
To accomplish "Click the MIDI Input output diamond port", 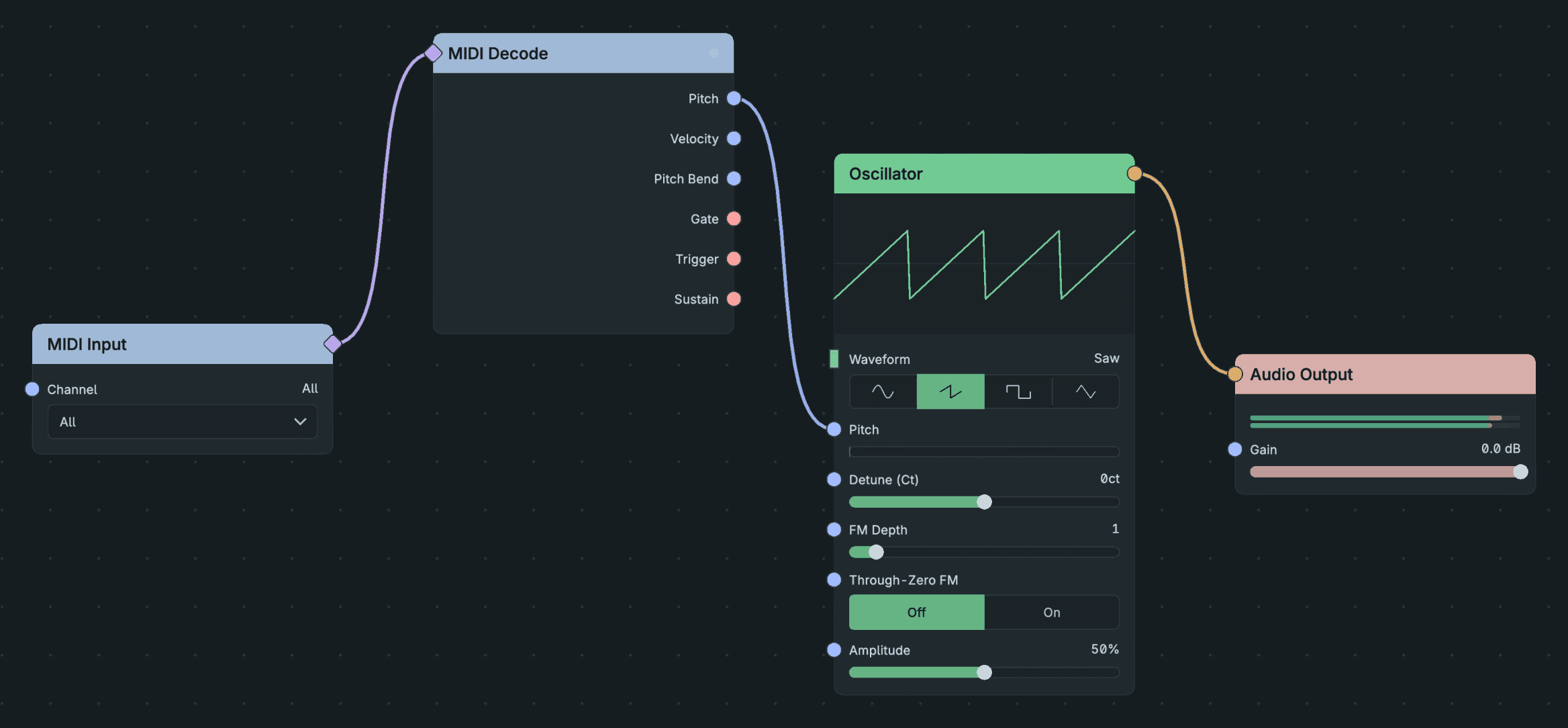I will (x=333, y=344).
